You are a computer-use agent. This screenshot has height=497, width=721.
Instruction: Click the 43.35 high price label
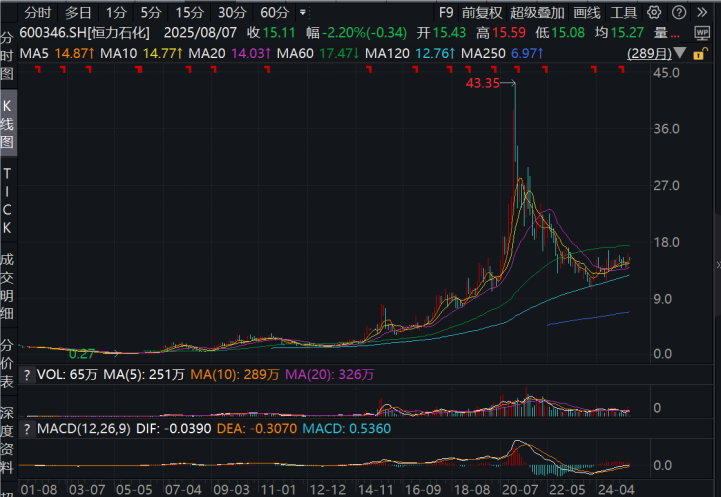pyautogui.click(x=482, y=83)
